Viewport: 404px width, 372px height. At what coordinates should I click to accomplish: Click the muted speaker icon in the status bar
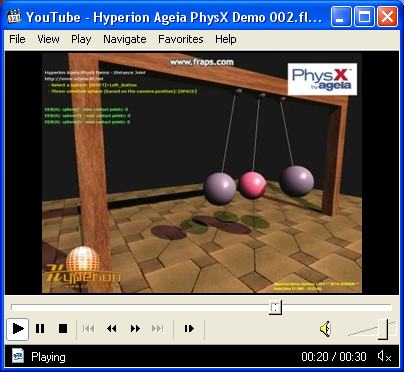point(384,357)
